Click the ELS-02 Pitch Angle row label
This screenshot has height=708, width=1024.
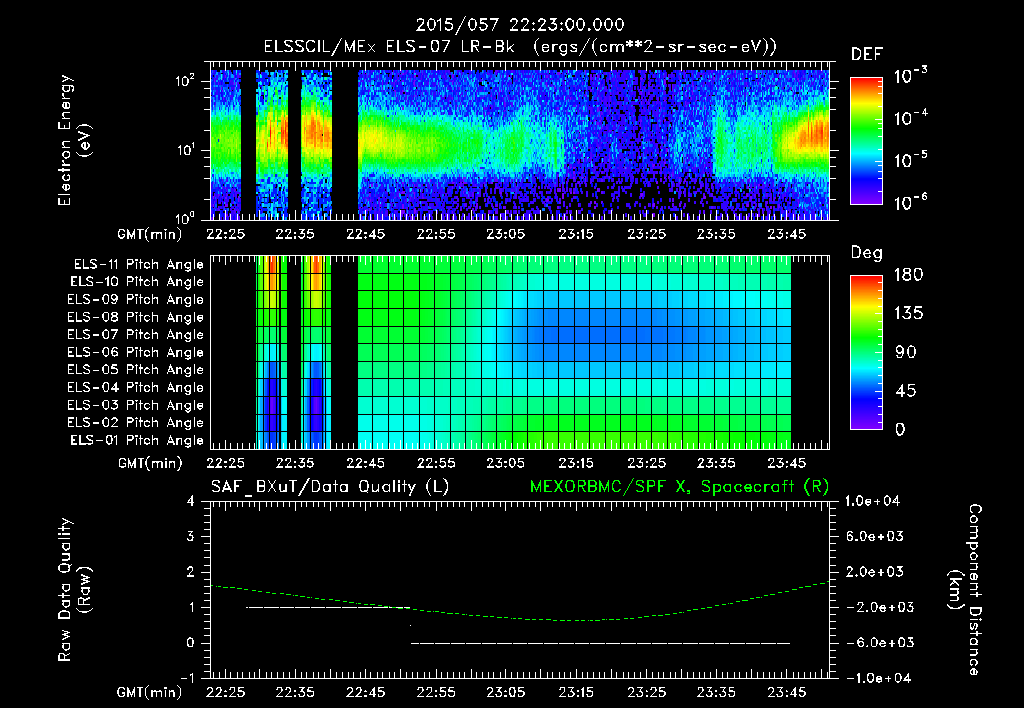tap(136, 423)
